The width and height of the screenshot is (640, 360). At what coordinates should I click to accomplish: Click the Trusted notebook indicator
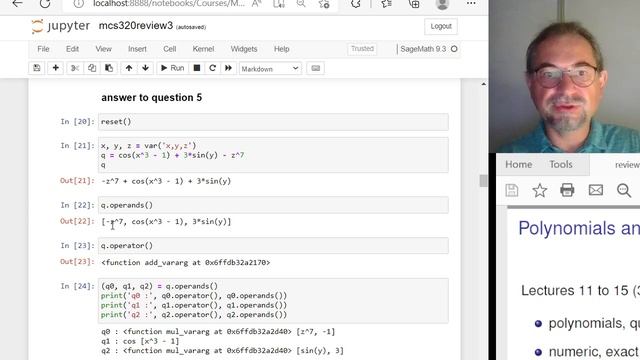coord(362,49)
